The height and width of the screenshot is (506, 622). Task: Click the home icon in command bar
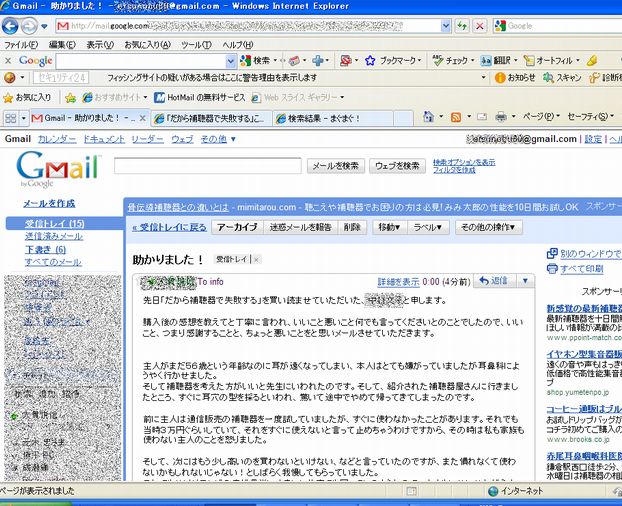click(x=428, y=117)
